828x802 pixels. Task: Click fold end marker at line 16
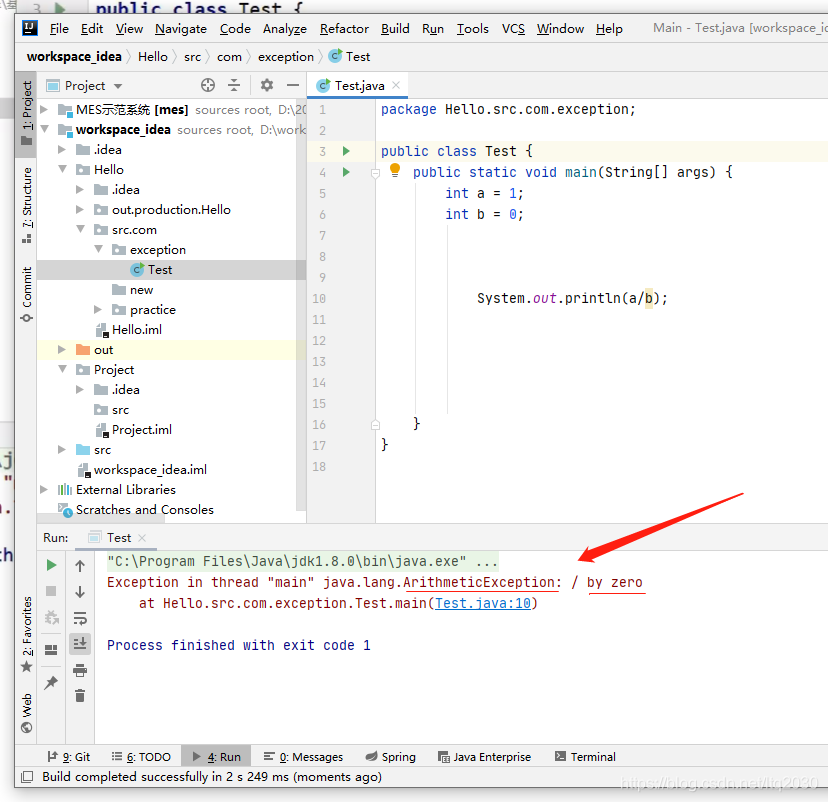tap(375, 424)
